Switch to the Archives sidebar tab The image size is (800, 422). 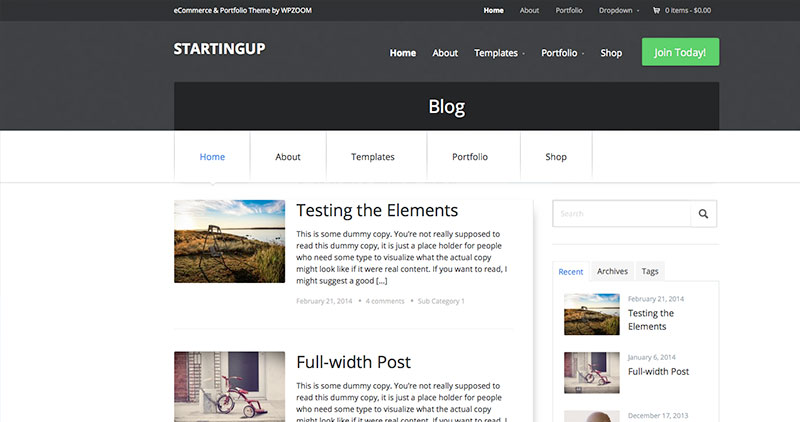click(612, 271)
